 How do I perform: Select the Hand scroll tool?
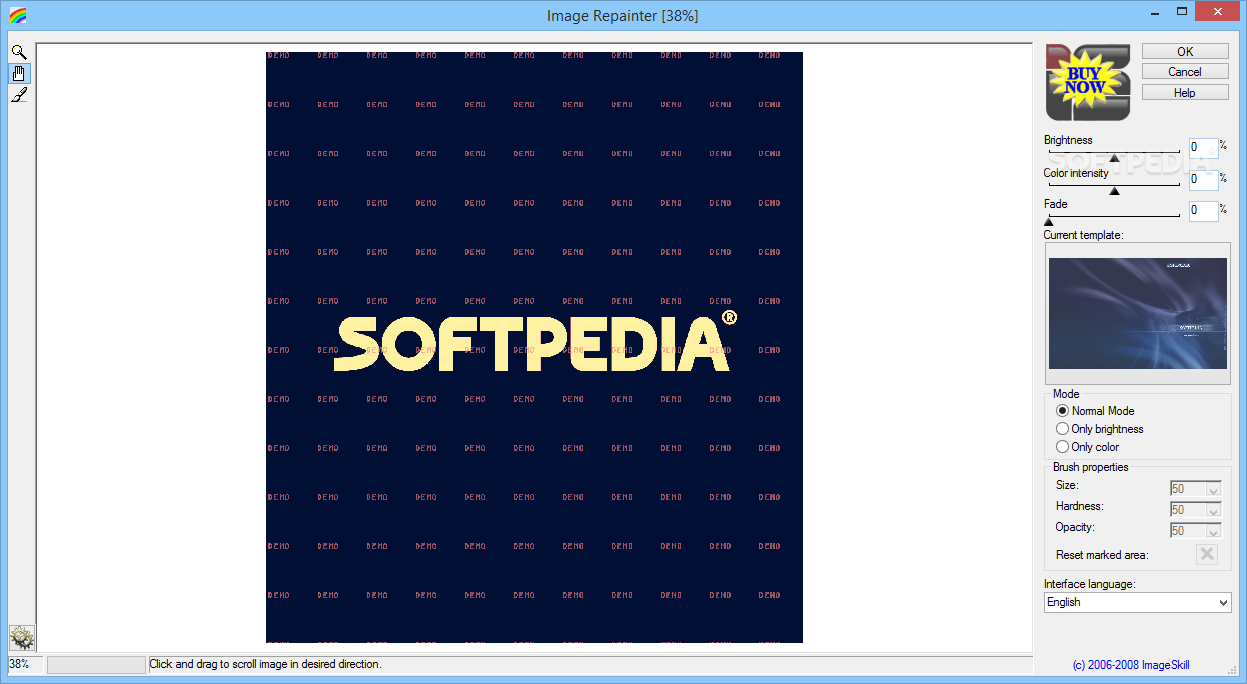pos(19,73)
